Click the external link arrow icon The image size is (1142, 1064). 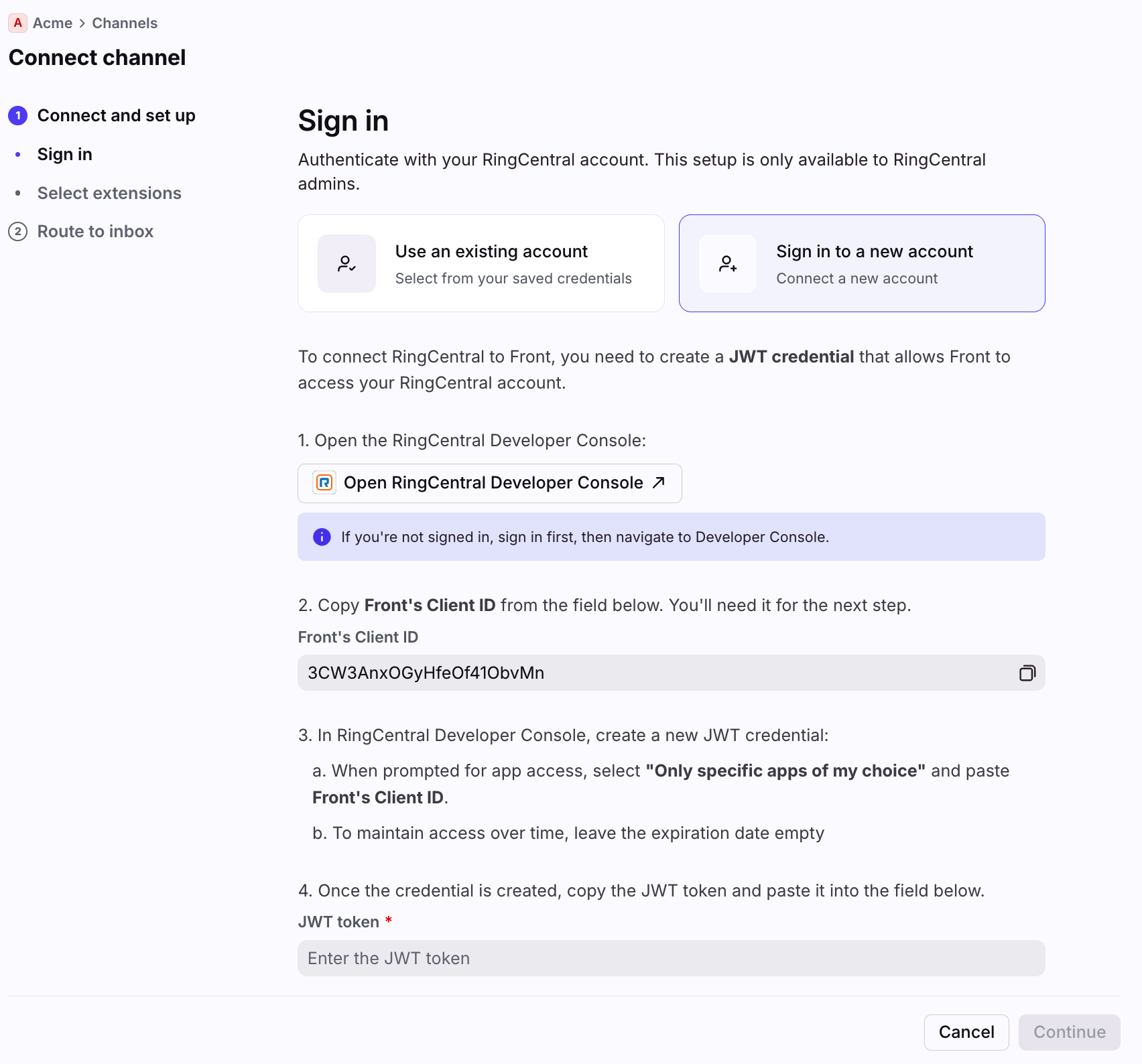pos(659,482)
